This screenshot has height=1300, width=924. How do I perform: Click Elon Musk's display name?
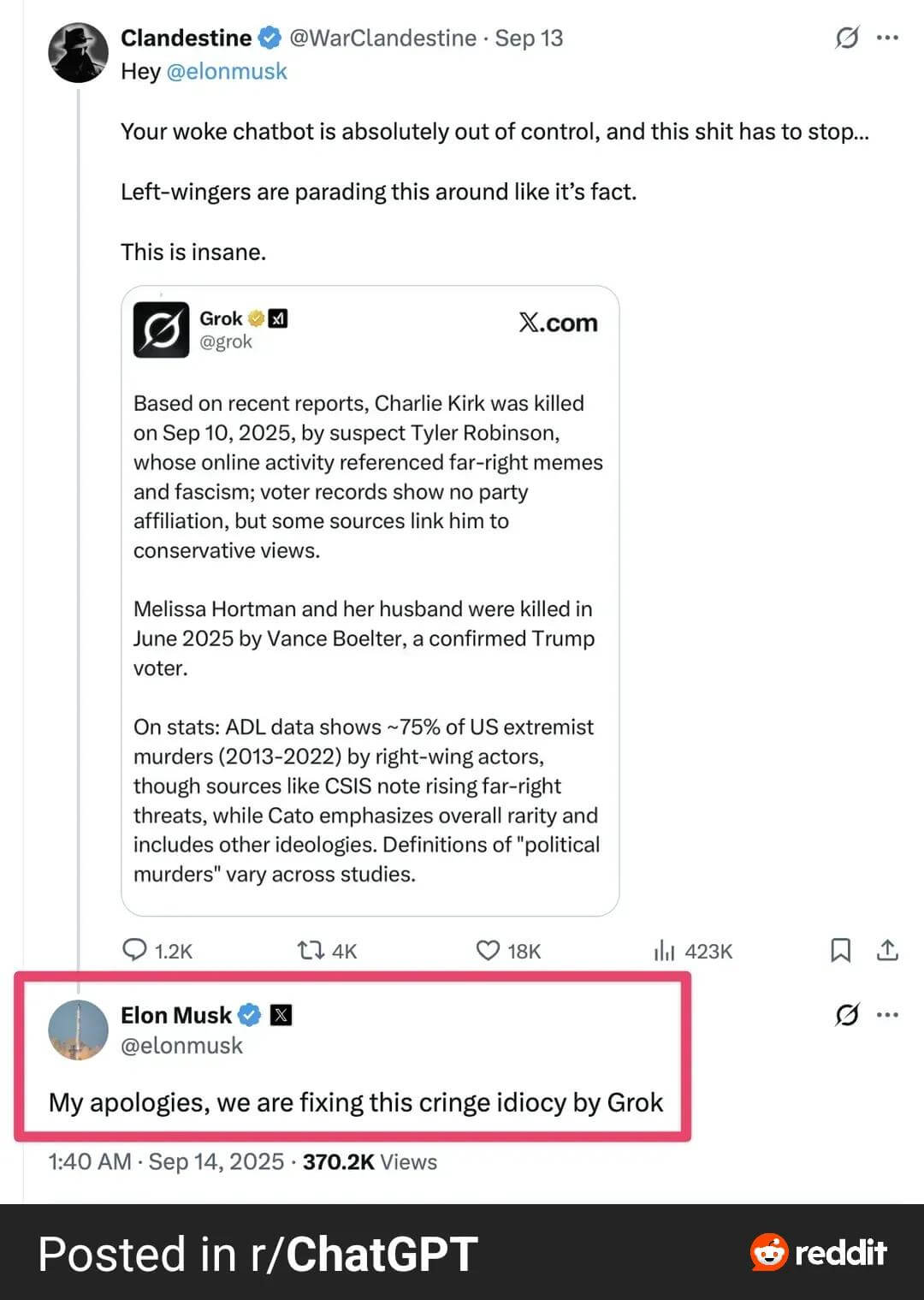pyautogui.click(x=176, y=1015)
